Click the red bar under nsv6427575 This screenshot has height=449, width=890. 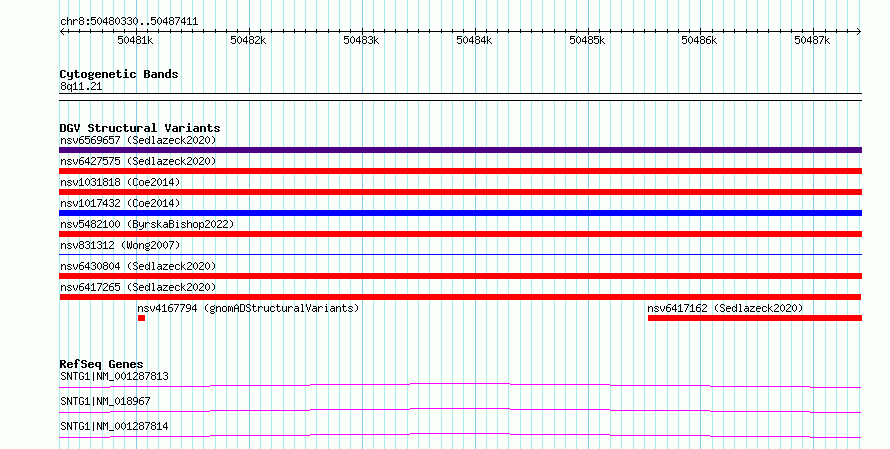pos(460,171)
